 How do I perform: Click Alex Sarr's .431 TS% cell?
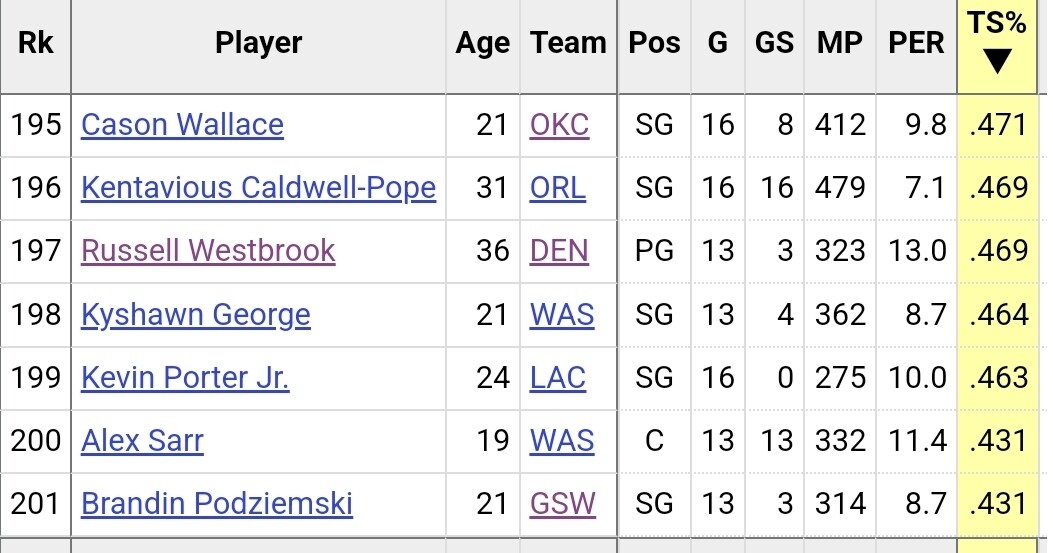coord(999,441)
